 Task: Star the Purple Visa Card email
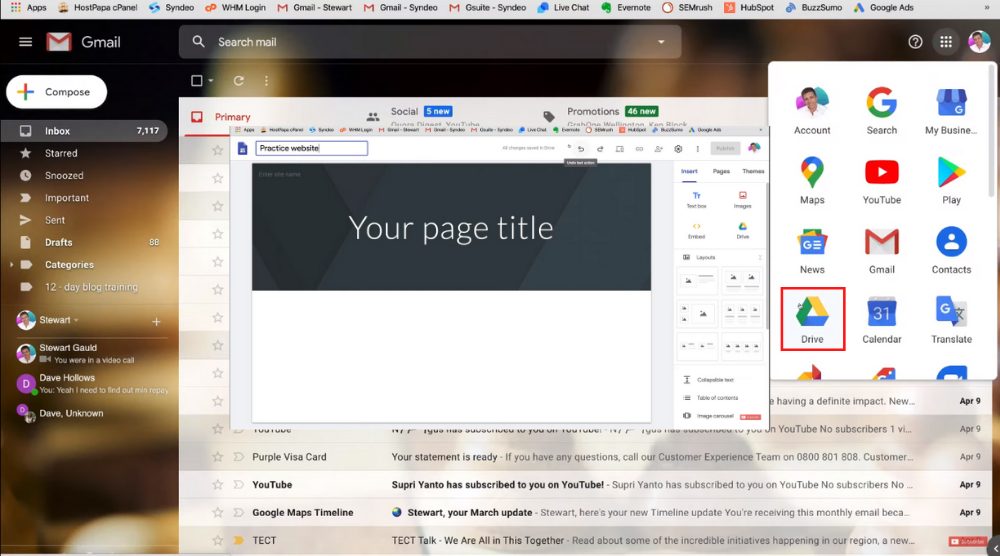click(x=217, y=457)
